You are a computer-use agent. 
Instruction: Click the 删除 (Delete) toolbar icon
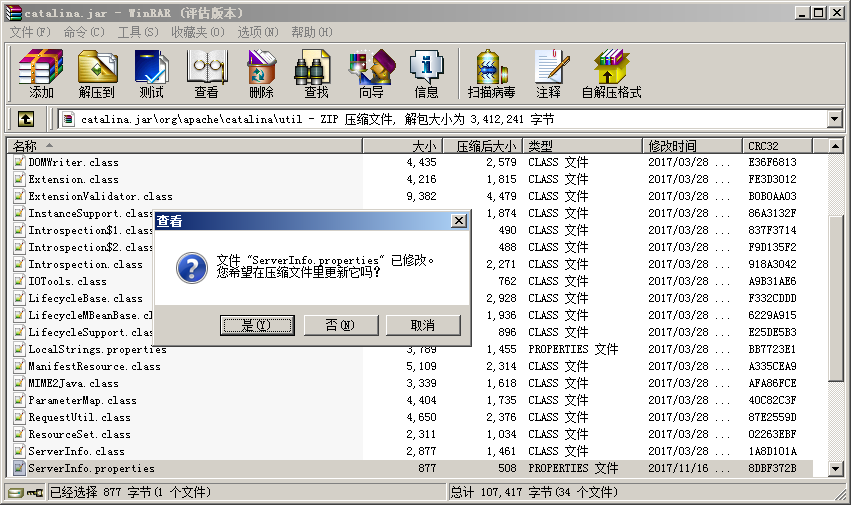tap(262, 74)
